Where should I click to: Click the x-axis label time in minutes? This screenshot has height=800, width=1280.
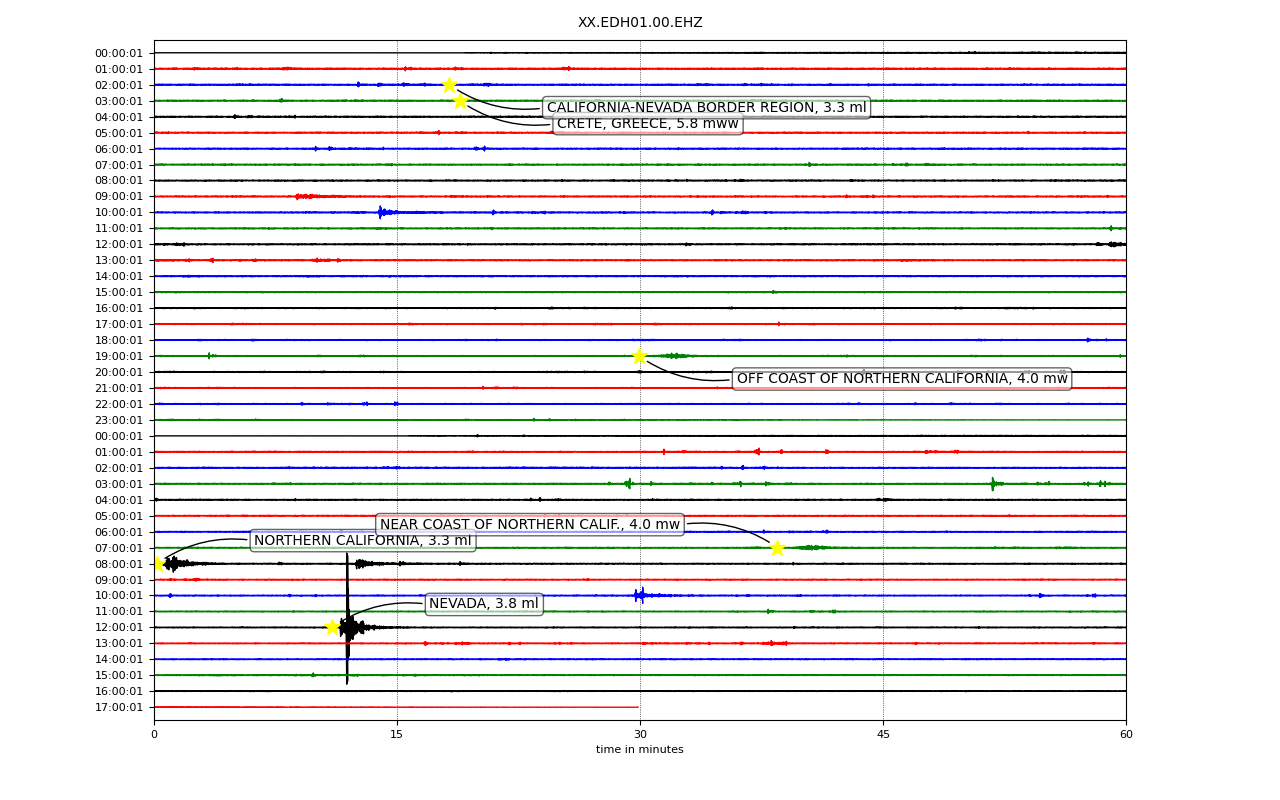(x=640, y=750)
